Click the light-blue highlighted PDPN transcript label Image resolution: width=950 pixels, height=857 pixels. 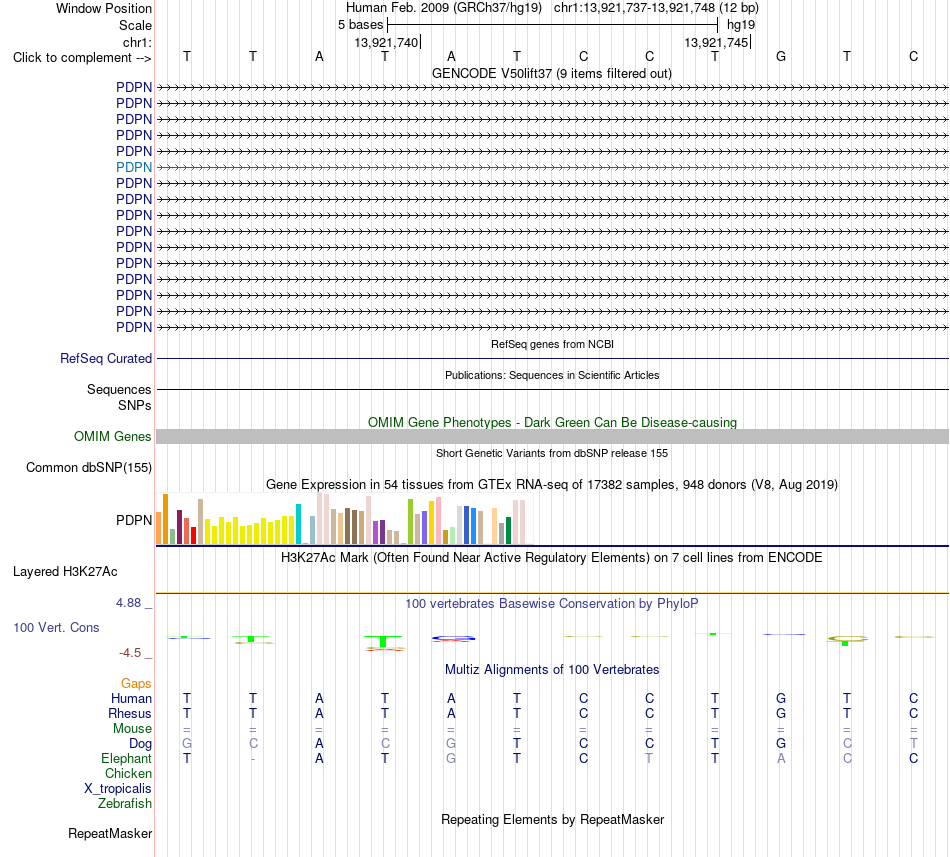pyautogui.click(x=134, y=167)
